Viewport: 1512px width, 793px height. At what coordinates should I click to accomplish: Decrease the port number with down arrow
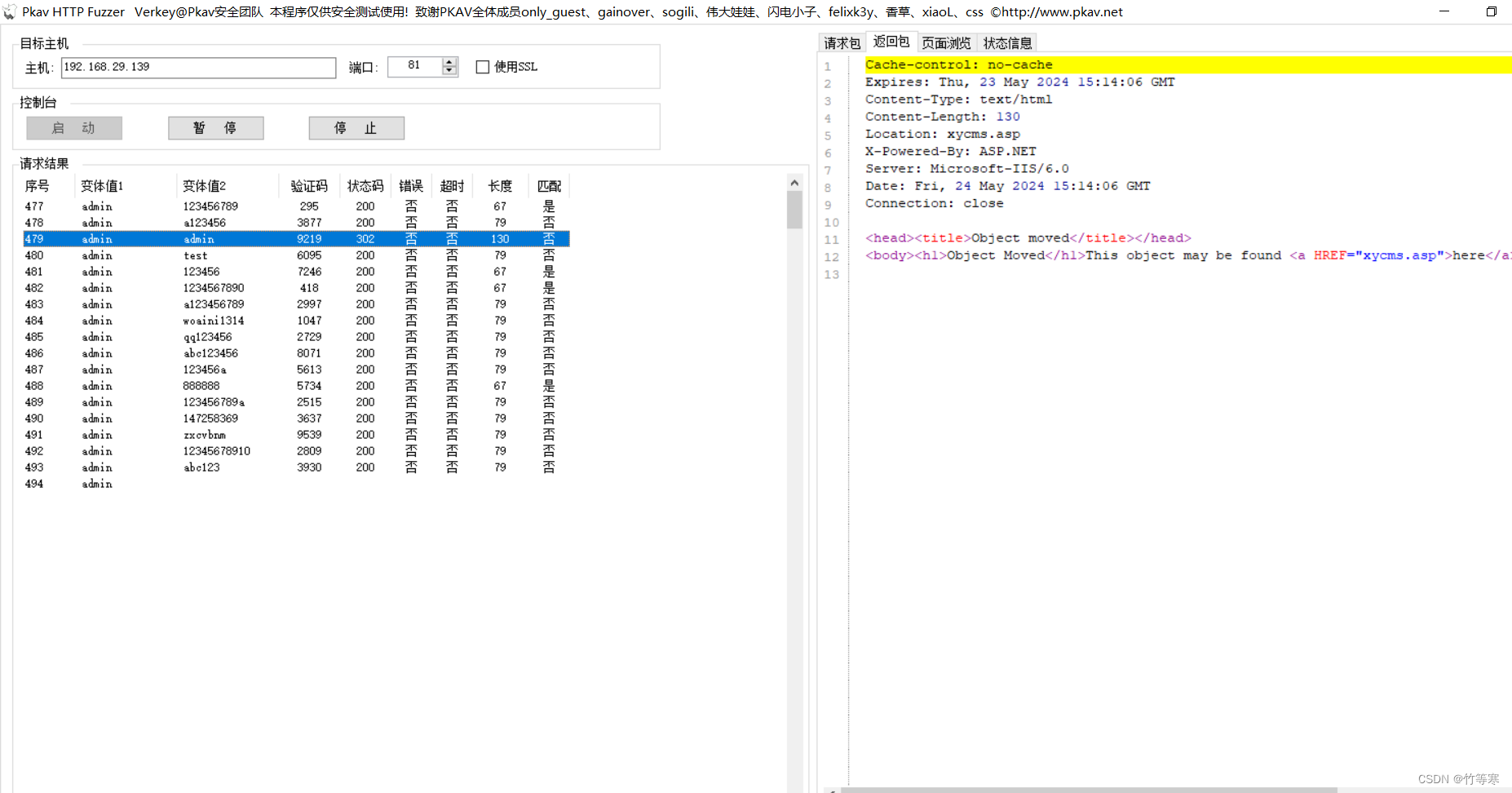449,71
